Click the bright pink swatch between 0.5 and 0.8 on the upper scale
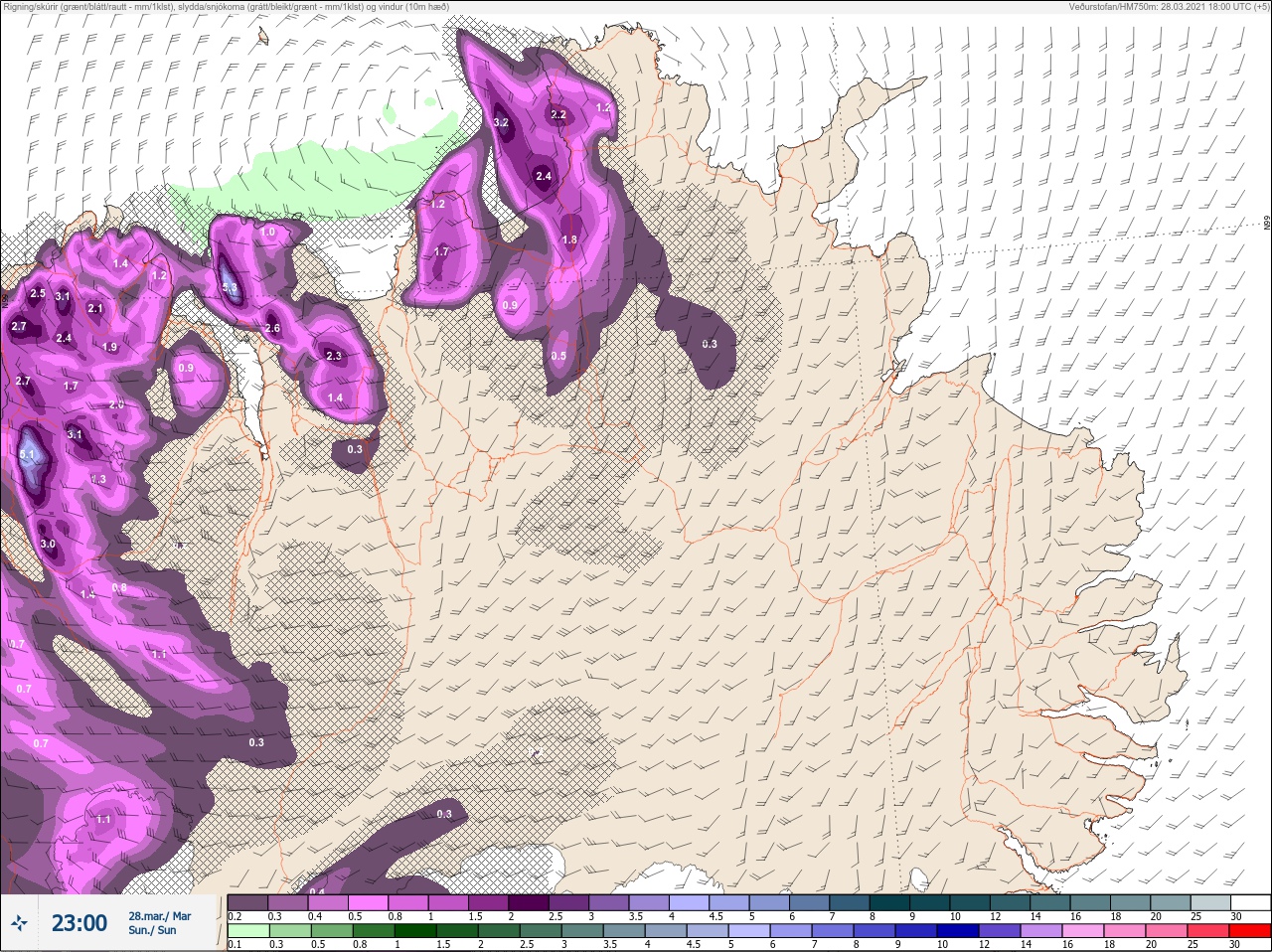 [369, 902]
